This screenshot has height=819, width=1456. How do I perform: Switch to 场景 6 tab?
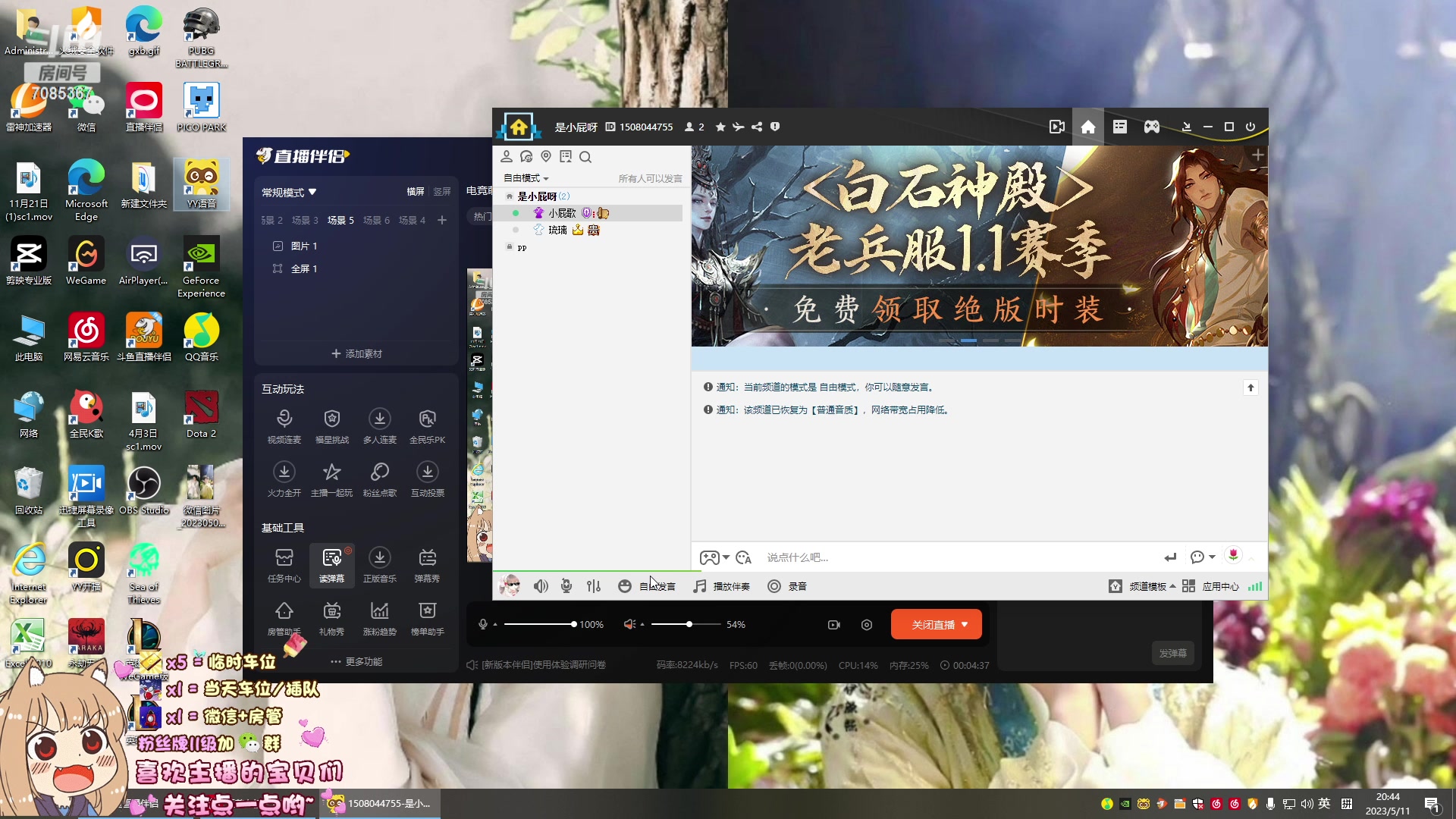pyautogui.click(x=376, y=221)
